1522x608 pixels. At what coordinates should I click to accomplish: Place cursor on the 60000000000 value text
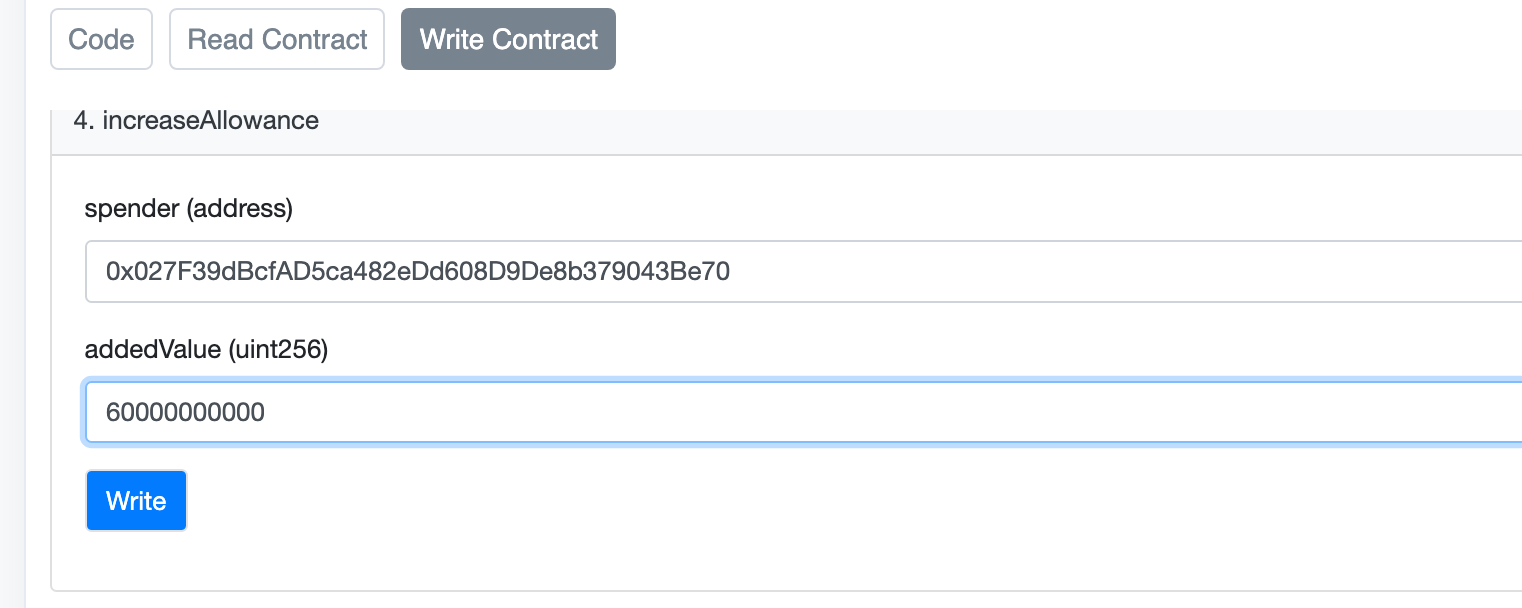click(185, 412)
